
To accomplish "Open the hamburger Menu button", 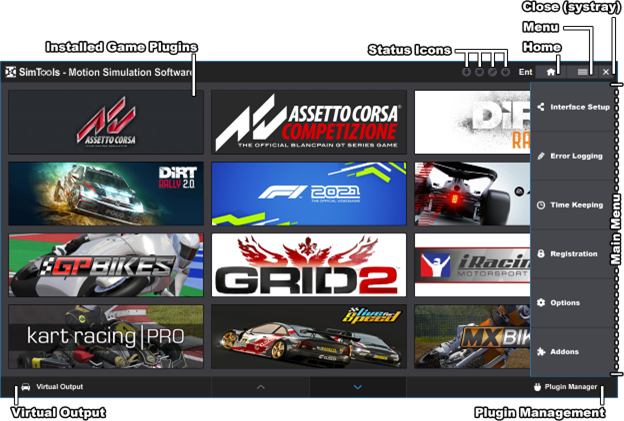I will (582, 72).
